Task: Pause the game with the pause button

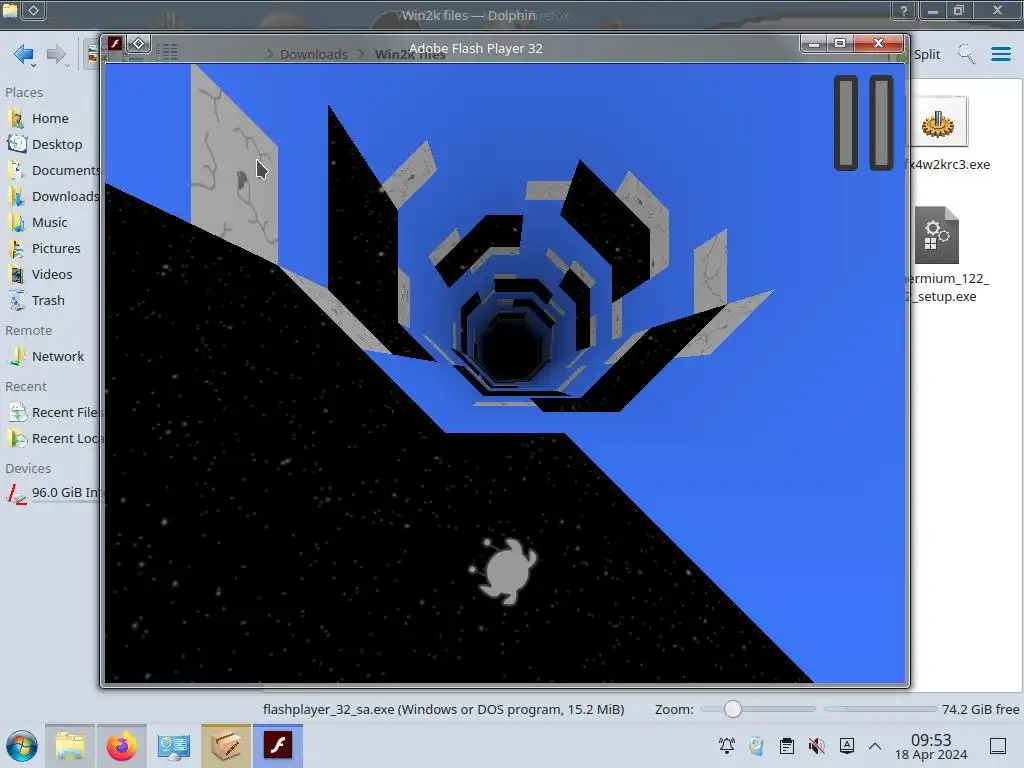Action: click(x=863, y=123)
